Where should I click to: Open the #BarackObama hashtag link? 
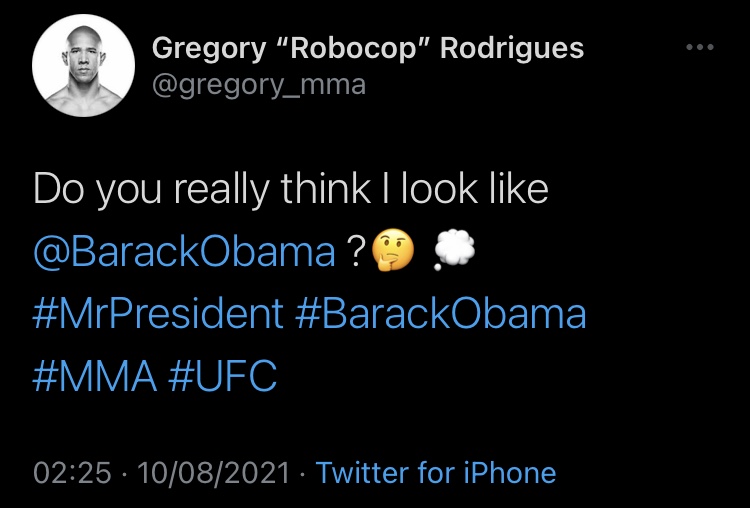(441, 314)
